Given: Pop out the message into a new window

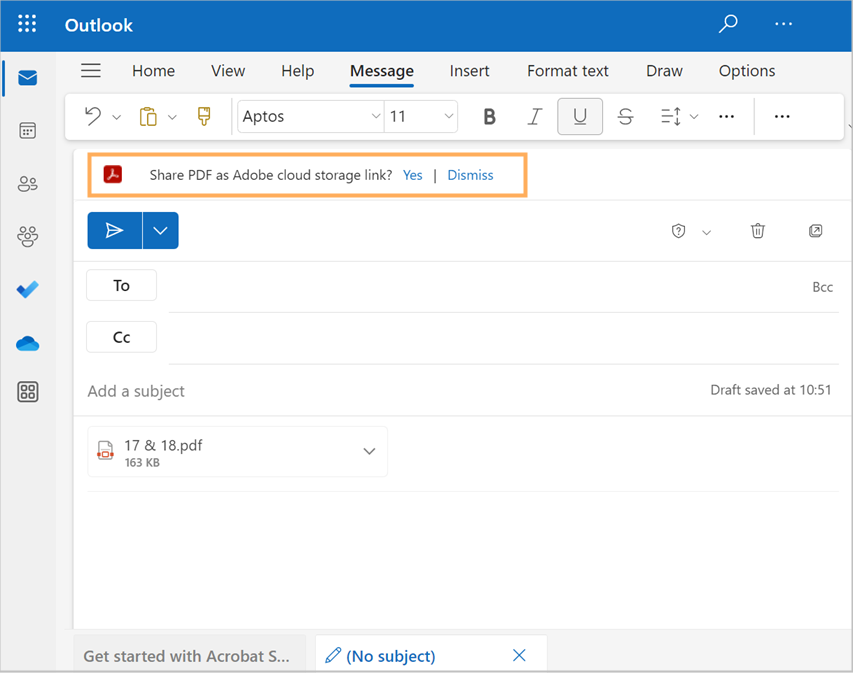Looking at the screenshot, I should coord(815,231).
